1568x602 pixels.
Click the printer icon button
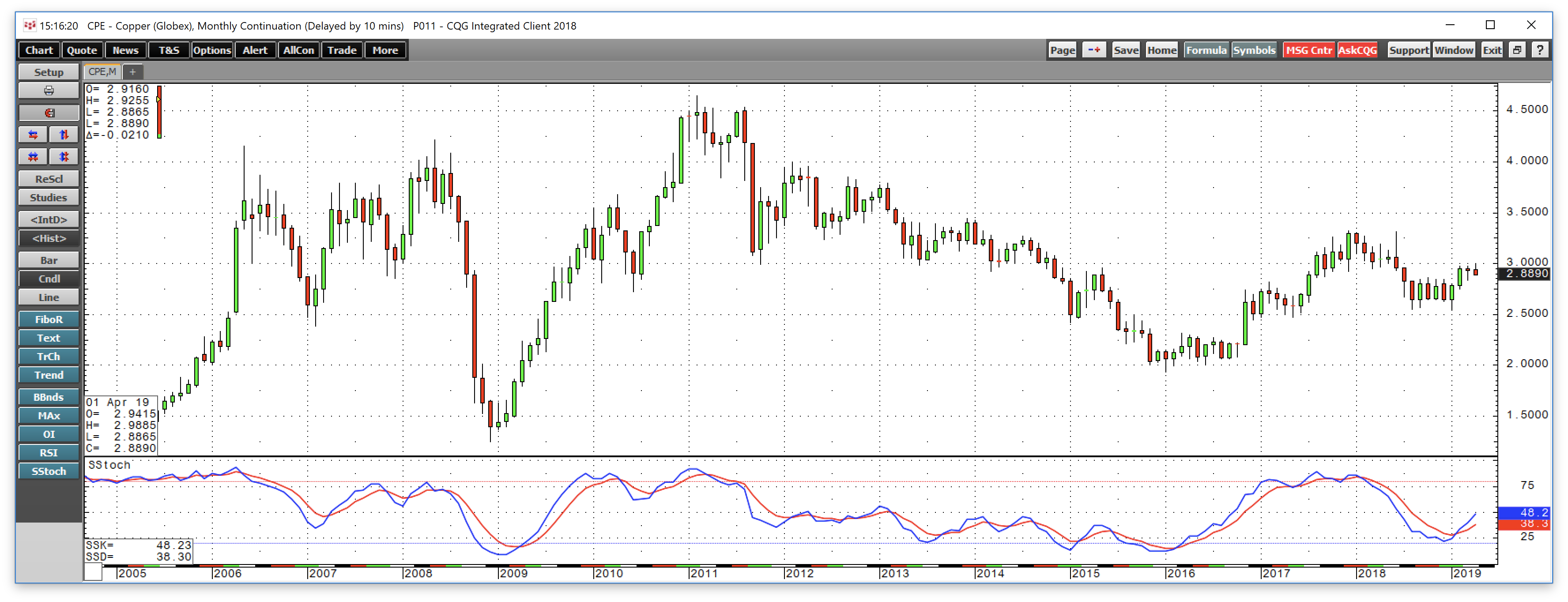(49, 90)
